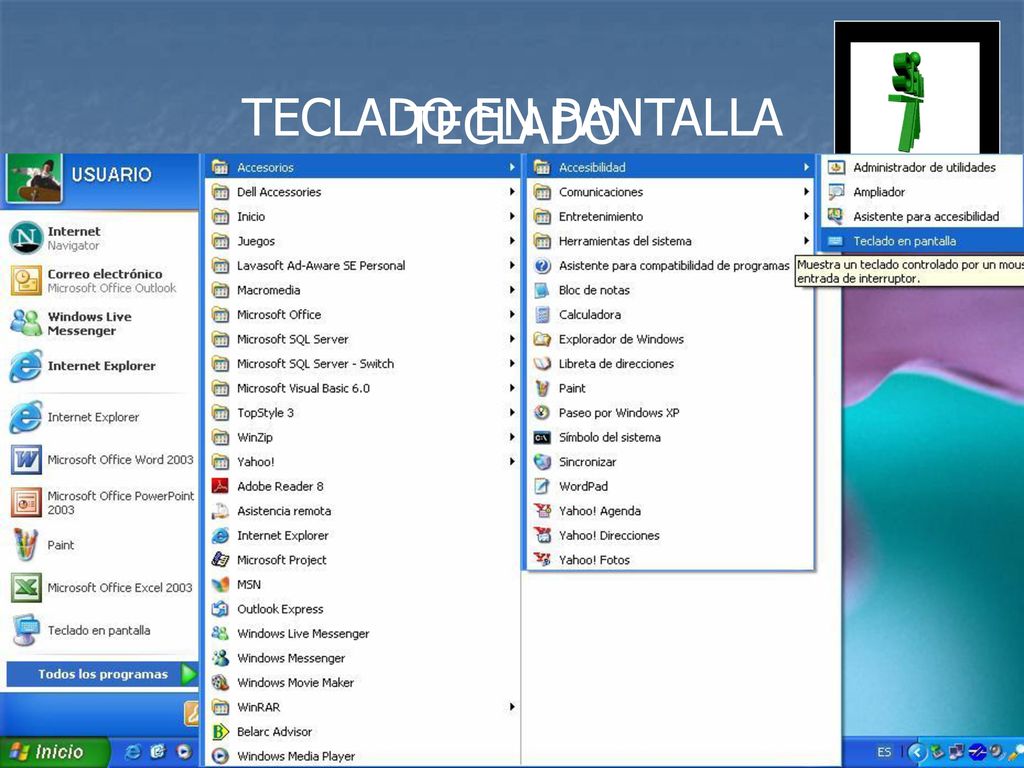The image size is (1024, 768).
Task: Click Todos los programas button
Action: 102,674
